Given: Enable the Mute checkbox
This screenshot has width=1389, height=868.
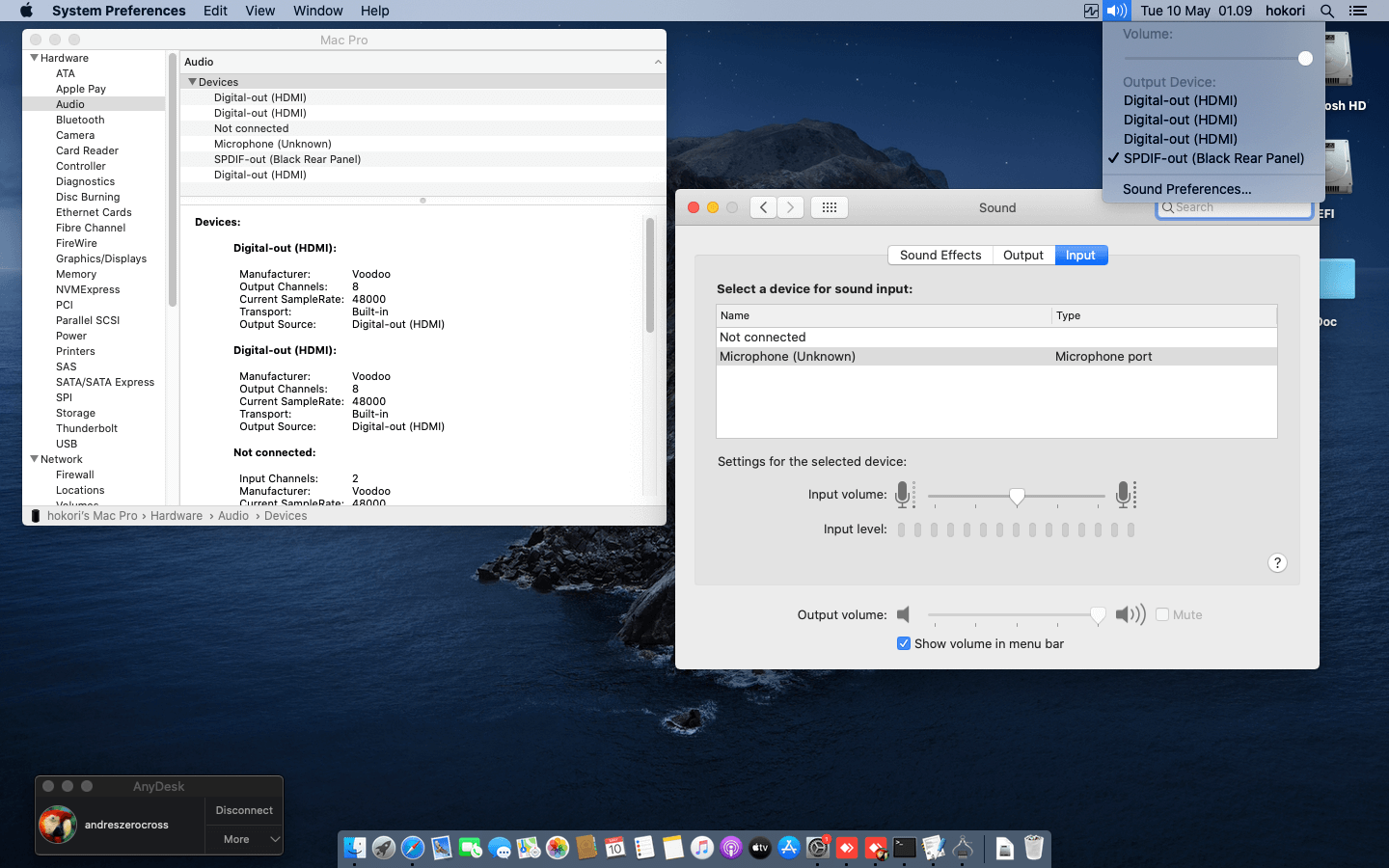Looking at the screenshot, I should (x=1162, y=614).
